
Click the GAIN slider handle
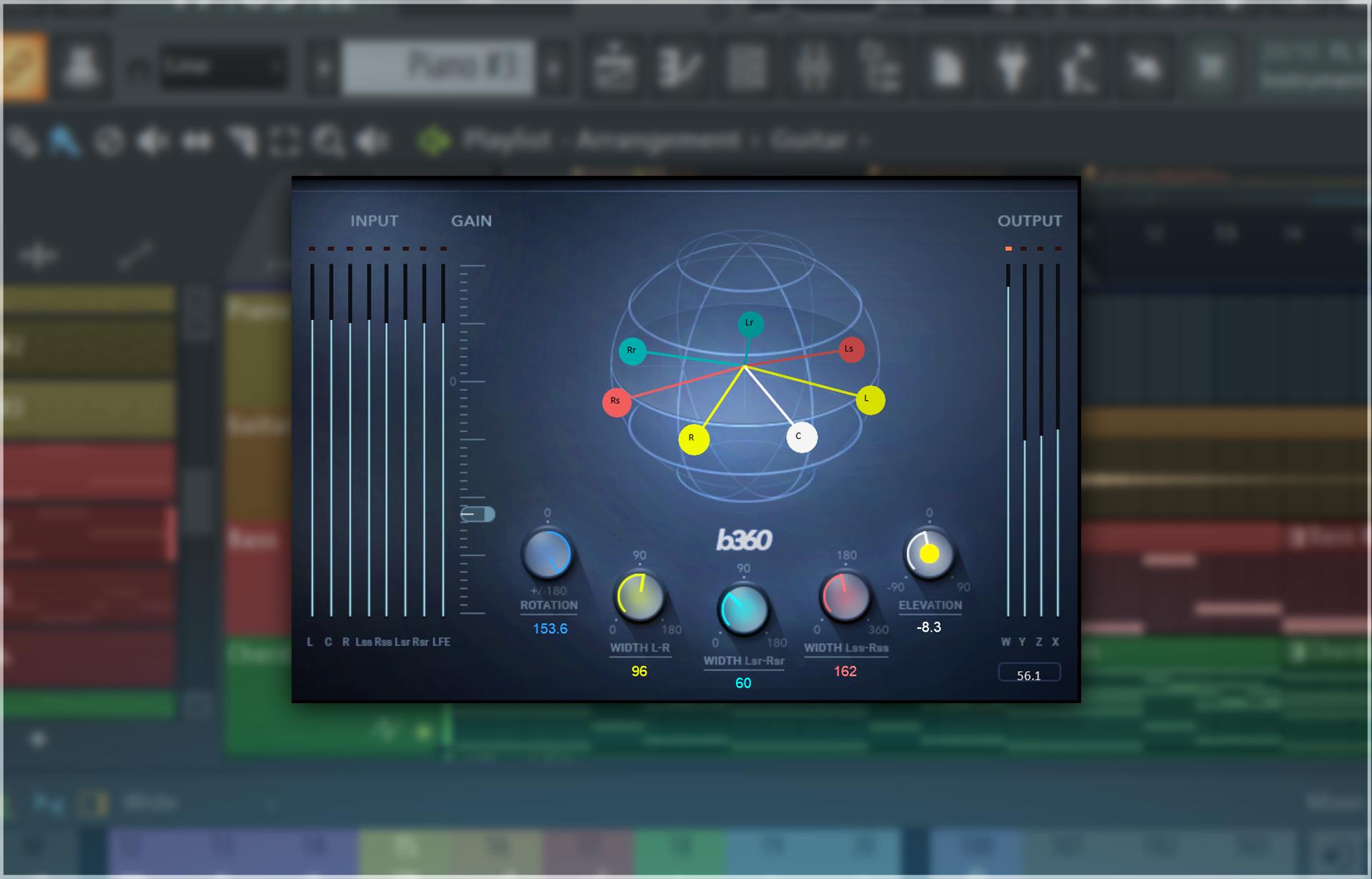[x=477, y=514]
